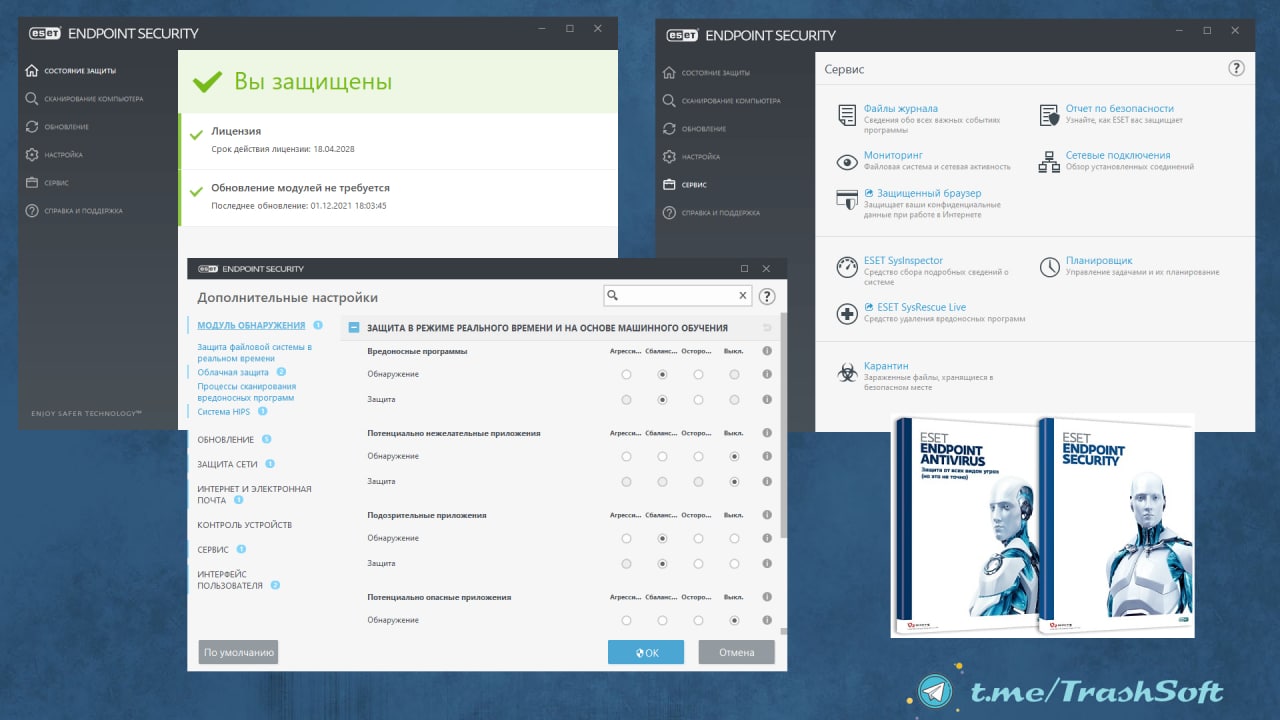
Task: Set Вредоносные программы Обнаружение to Осторо…
Action: click(698, 374)
